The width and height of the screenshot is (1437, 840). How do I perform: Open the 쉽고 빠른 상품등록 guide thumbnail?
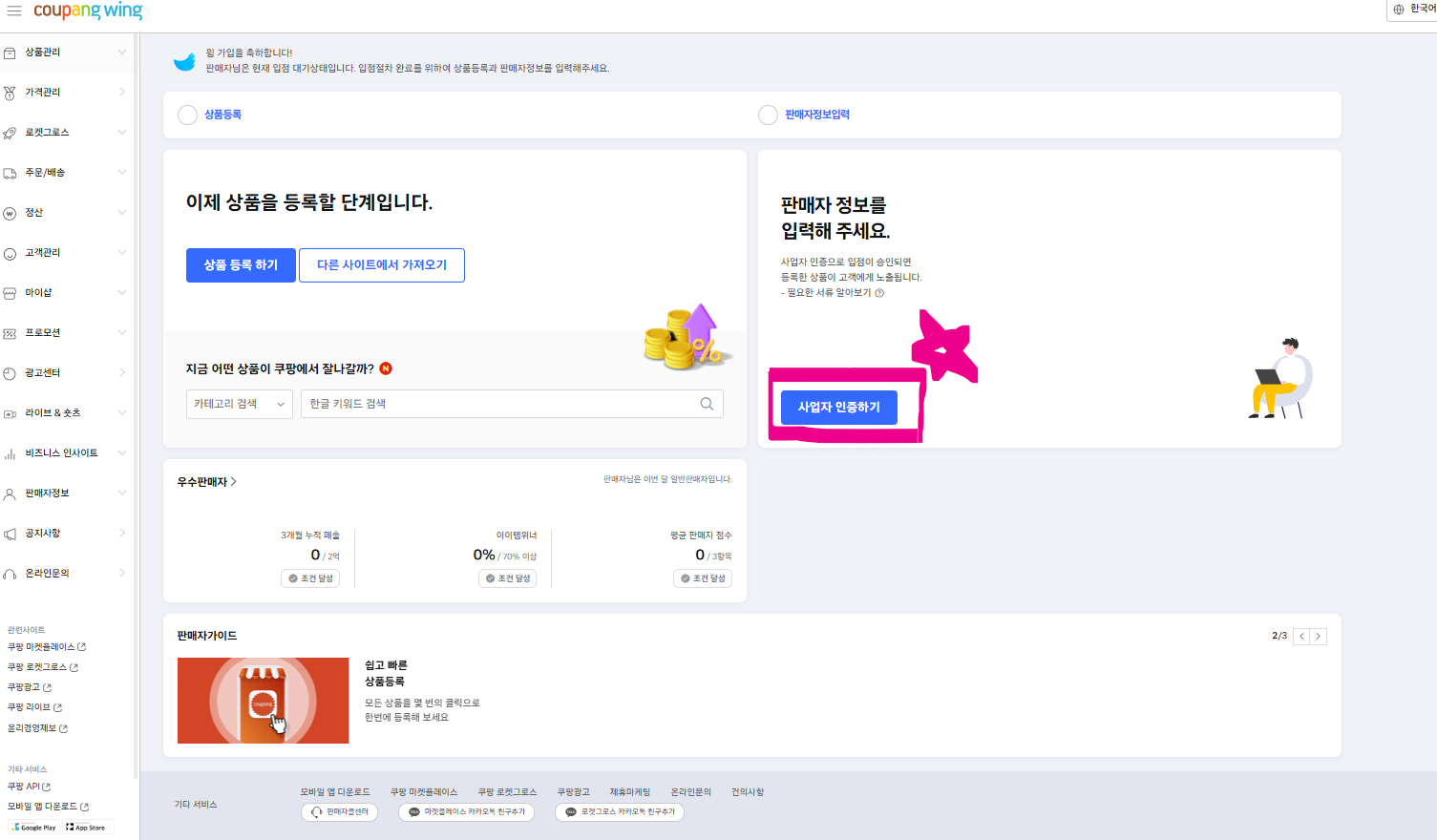pos(264,701)
